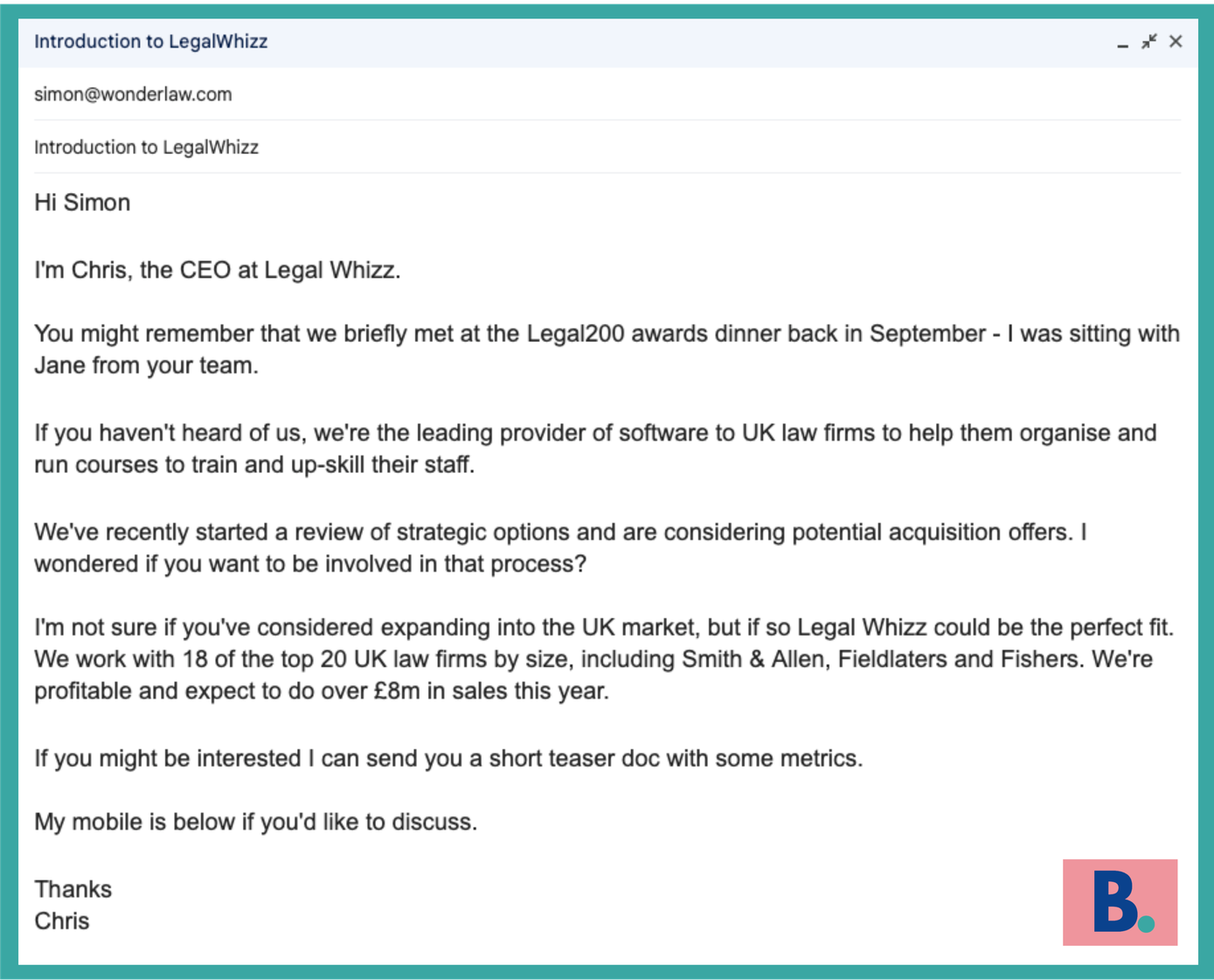The height and width of the screenshot is (980, 1214).
Task: Click the greeting line Hi Simon
Action: pyautogui.click(x=82, y=202)
